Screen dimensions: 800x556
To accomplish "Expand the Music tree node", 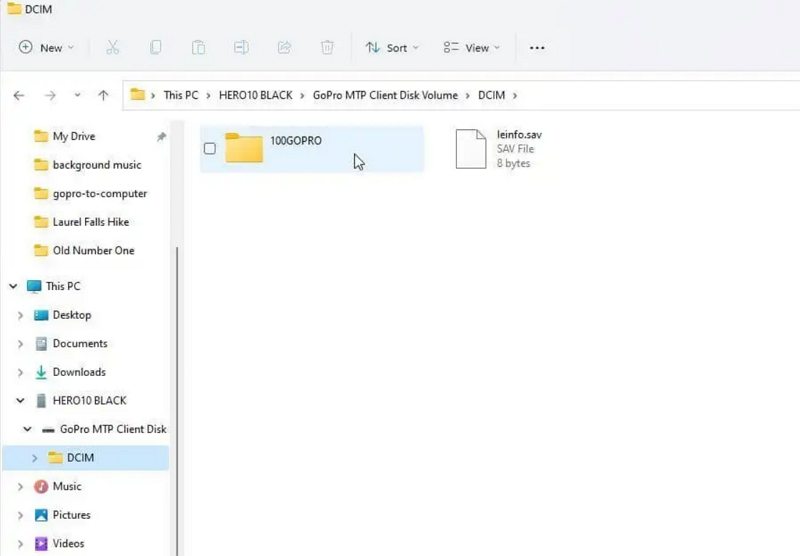I will pos(20,487).
